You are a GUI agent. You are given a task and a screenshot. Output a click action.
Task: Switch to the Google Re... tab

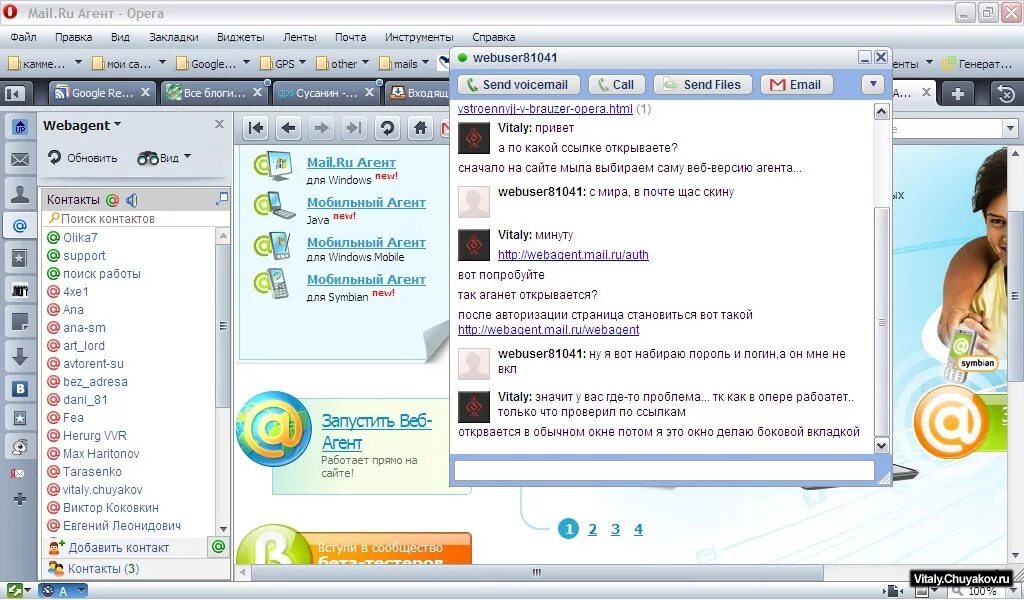tap(103, 93)
